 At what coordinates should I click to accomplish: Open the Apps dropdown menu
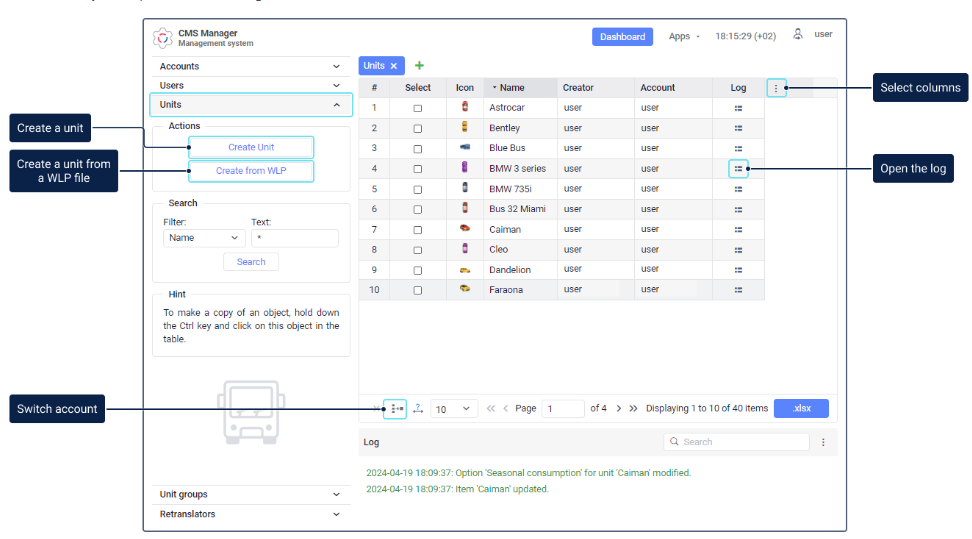click(x=684, y=37)
